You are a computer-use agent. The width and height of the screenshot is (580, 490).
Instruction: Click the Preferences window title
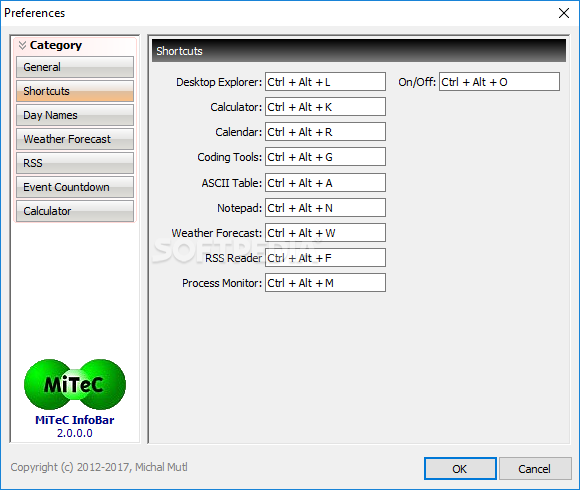(x=34, y=13)
